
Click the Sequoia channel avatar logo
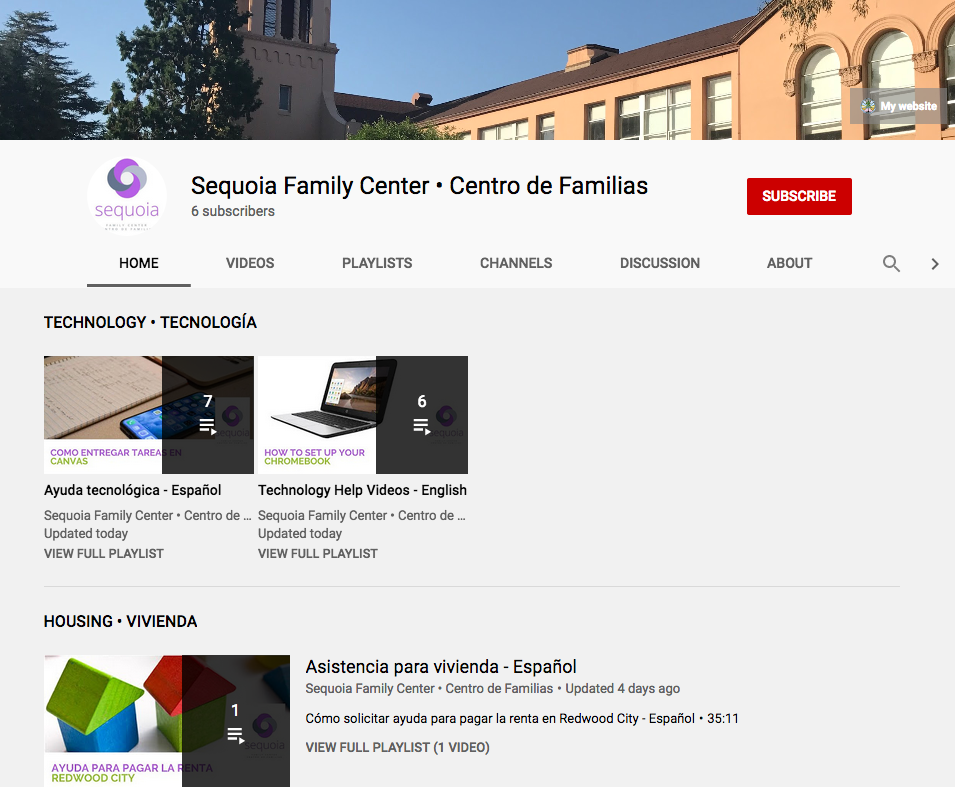[x=127, y=196]
